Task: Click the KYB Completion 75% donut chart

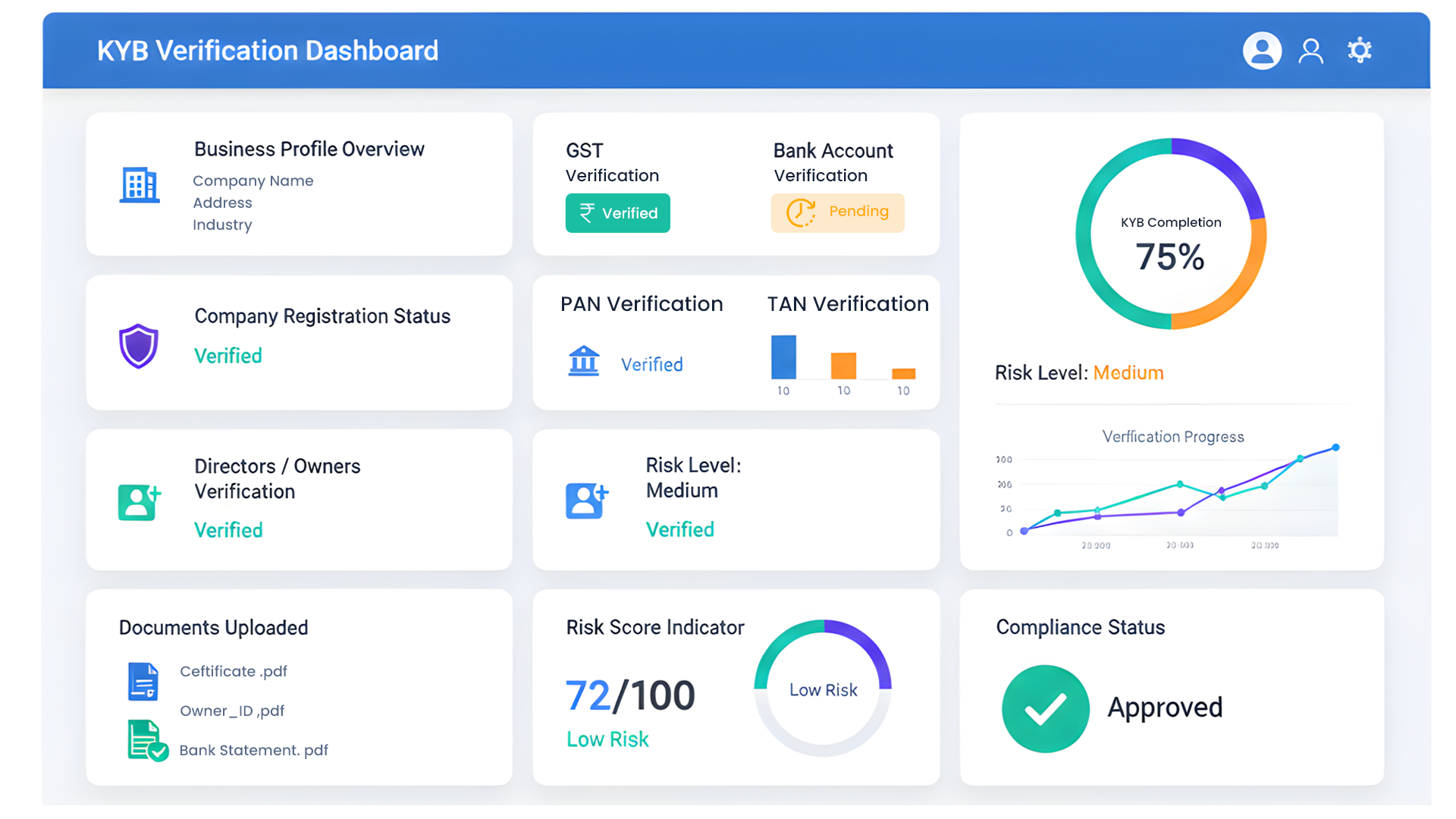Action: (1171, 234)
